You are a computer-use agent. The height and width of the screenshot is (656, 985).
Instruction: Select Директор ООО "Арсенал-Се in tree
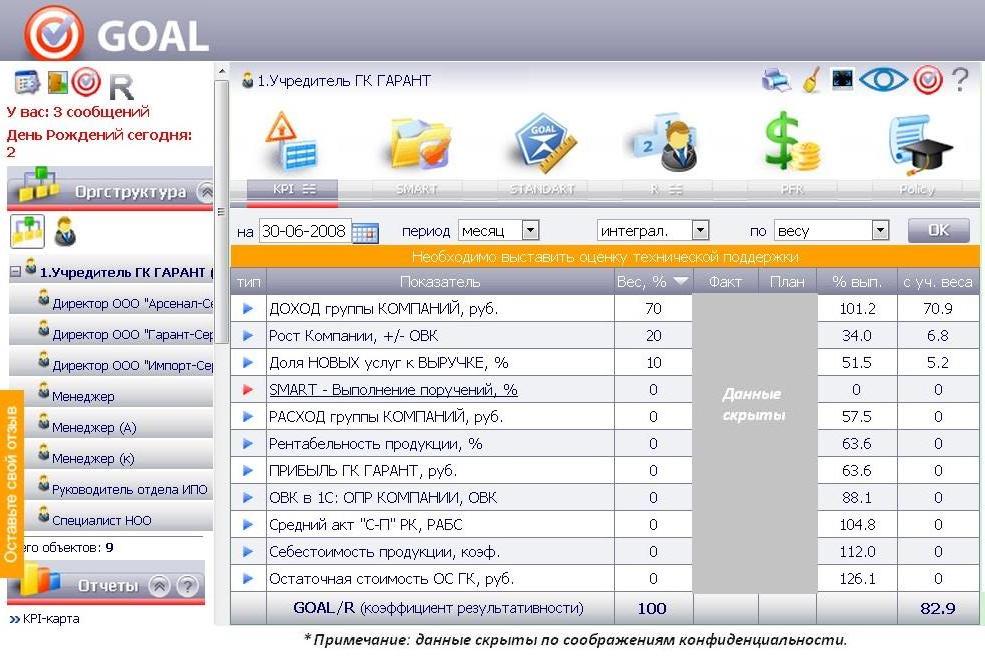(x=111, y=302)
